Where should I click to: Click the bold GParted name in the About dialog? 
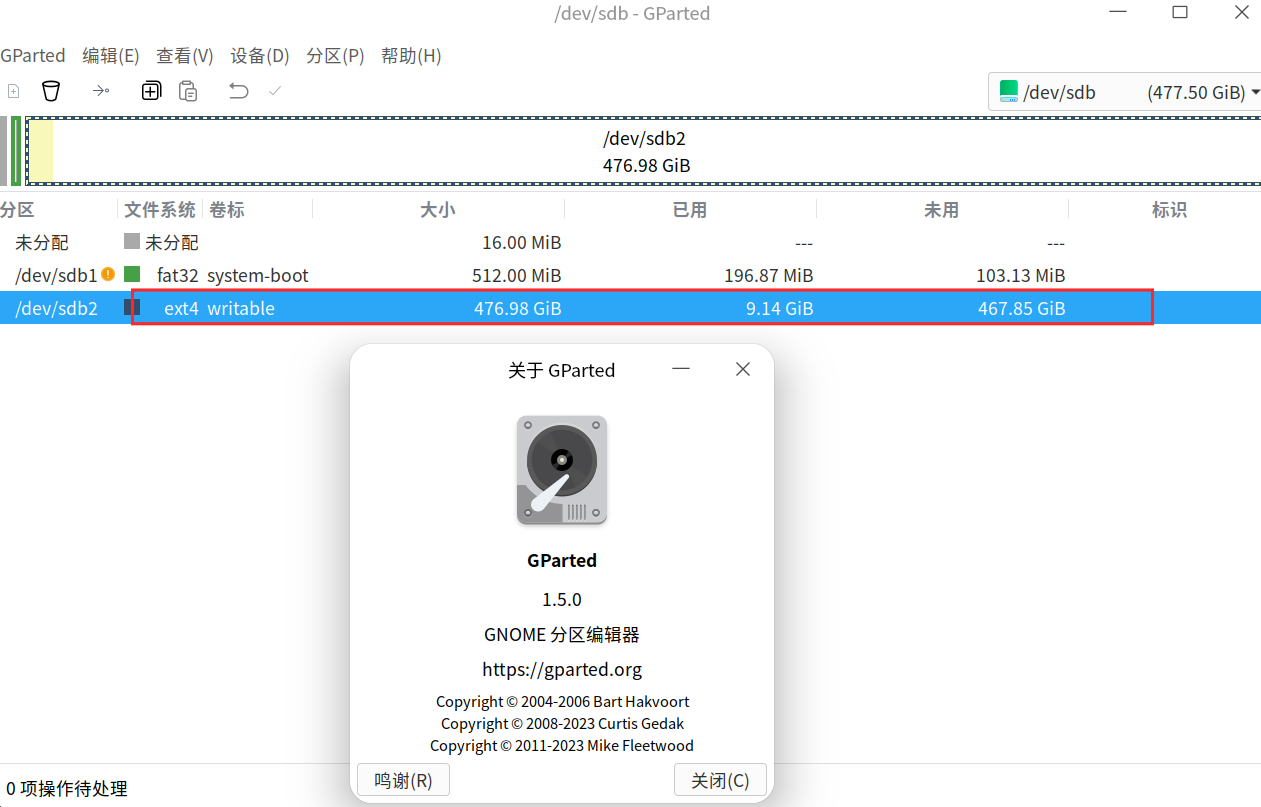pos(562,560)
